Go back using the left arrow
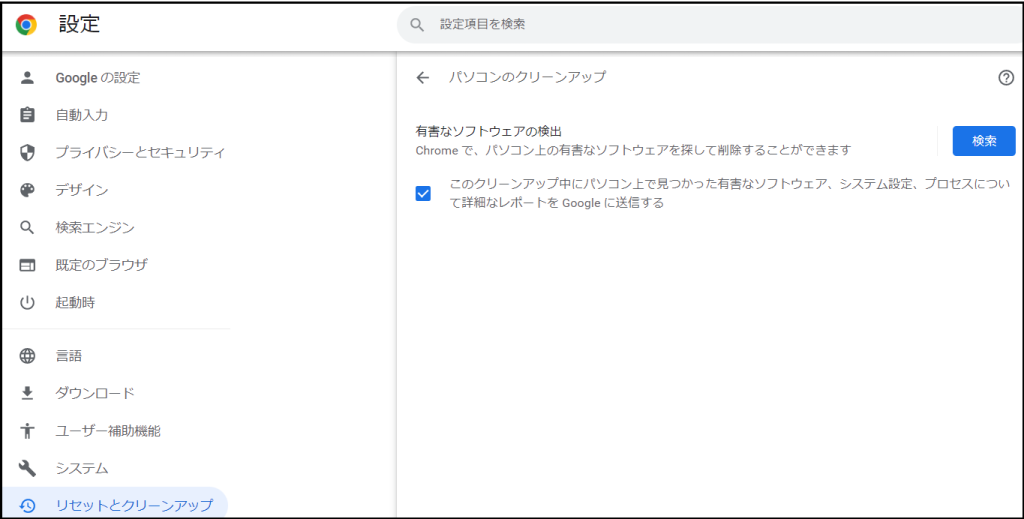This screenshot has height=519, width=1024. click(x=423, y=78)
